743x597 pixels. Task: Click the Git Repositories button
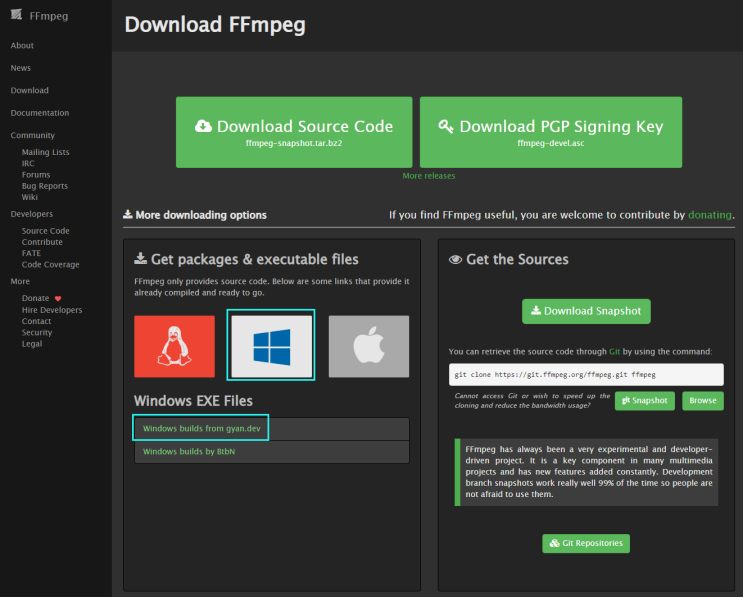[586, 543]
